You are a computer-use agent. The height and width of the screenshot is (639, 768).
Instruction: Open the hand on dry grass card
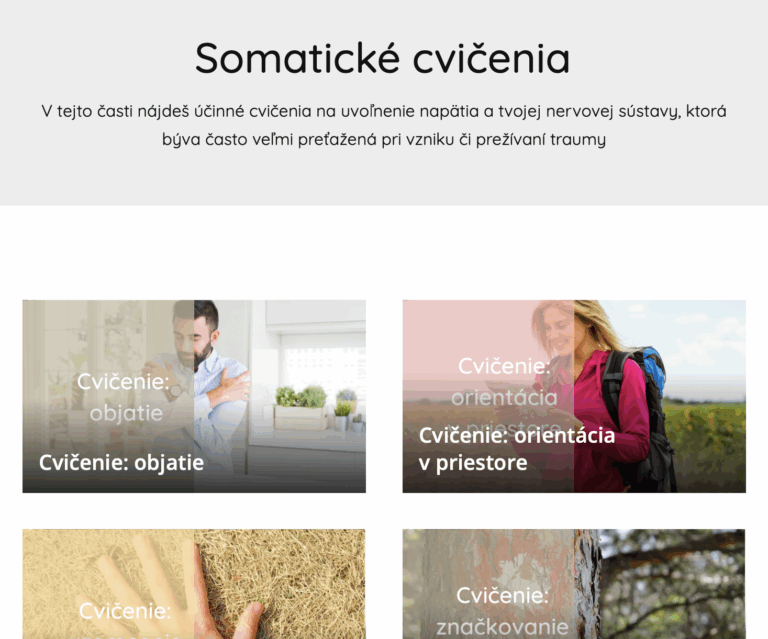[x=194, y=584]
